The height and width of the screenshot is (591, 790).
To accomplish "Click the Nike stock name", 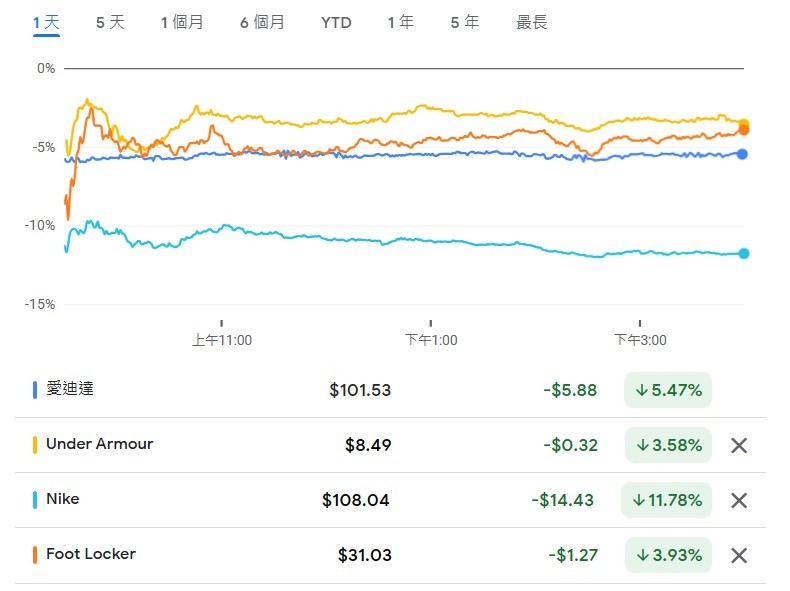I will coord(62,499).
